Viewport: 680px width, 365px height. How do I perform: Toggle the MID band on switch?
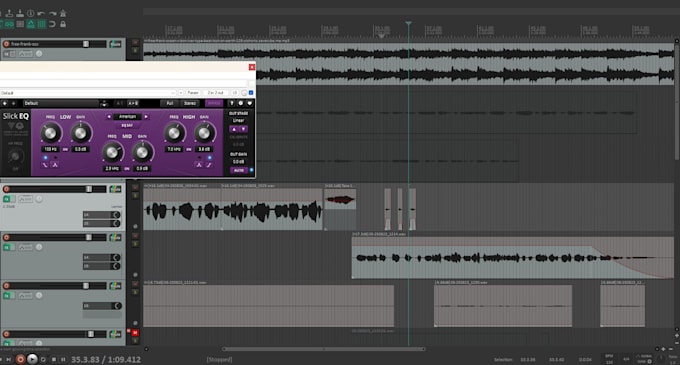(127, 169)
